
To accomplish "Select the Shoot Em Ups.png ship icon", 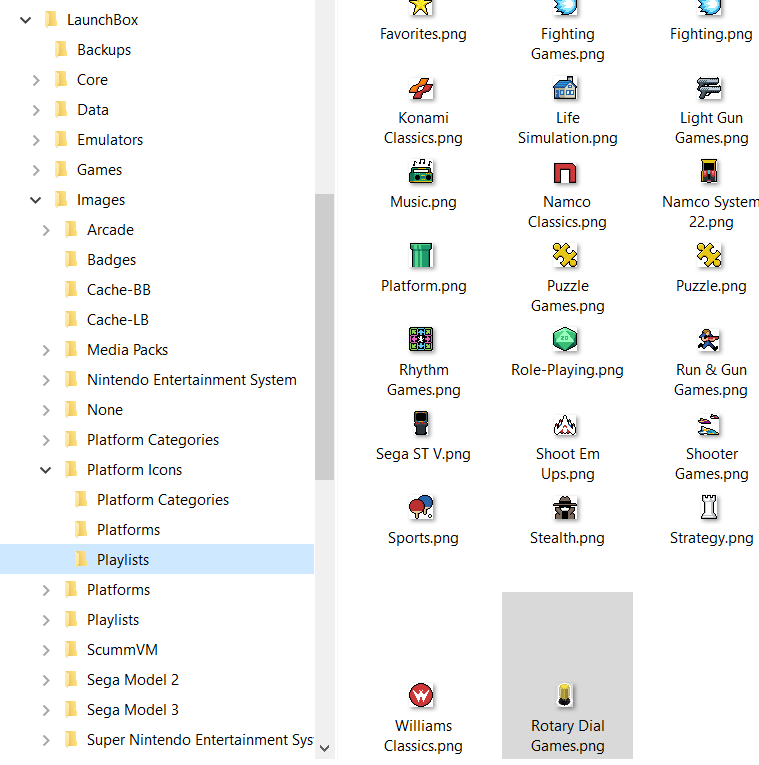I will coord(565,424).
